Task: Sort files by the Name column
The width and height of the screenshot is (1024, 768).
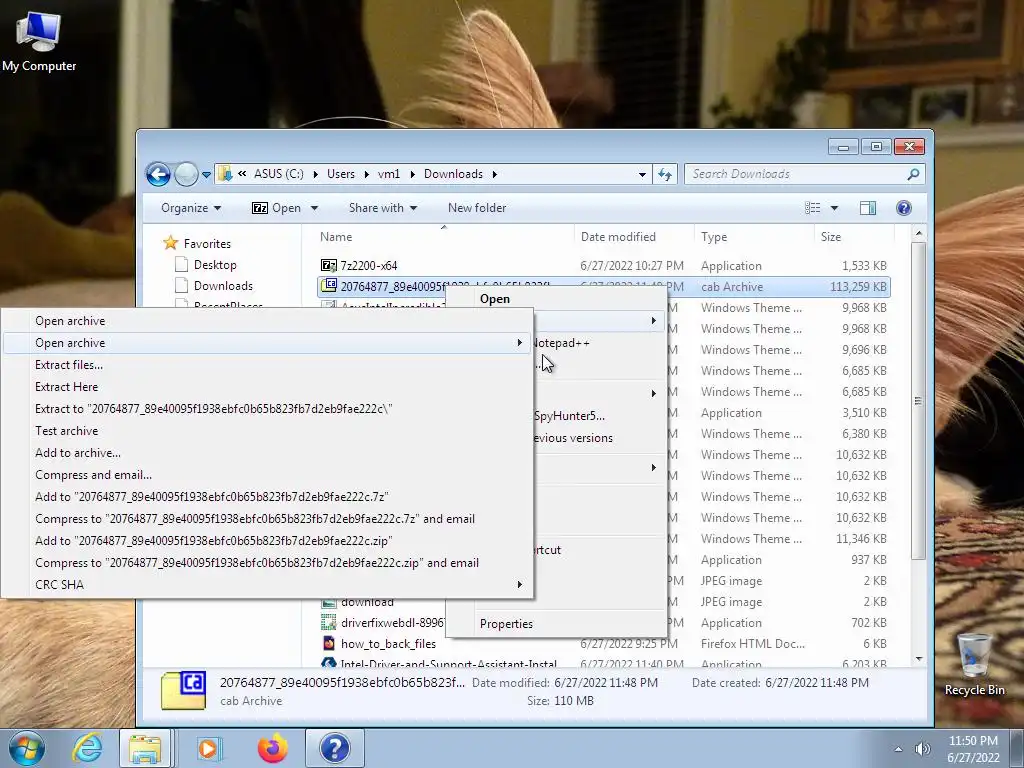Action: (x=443, y=237)
